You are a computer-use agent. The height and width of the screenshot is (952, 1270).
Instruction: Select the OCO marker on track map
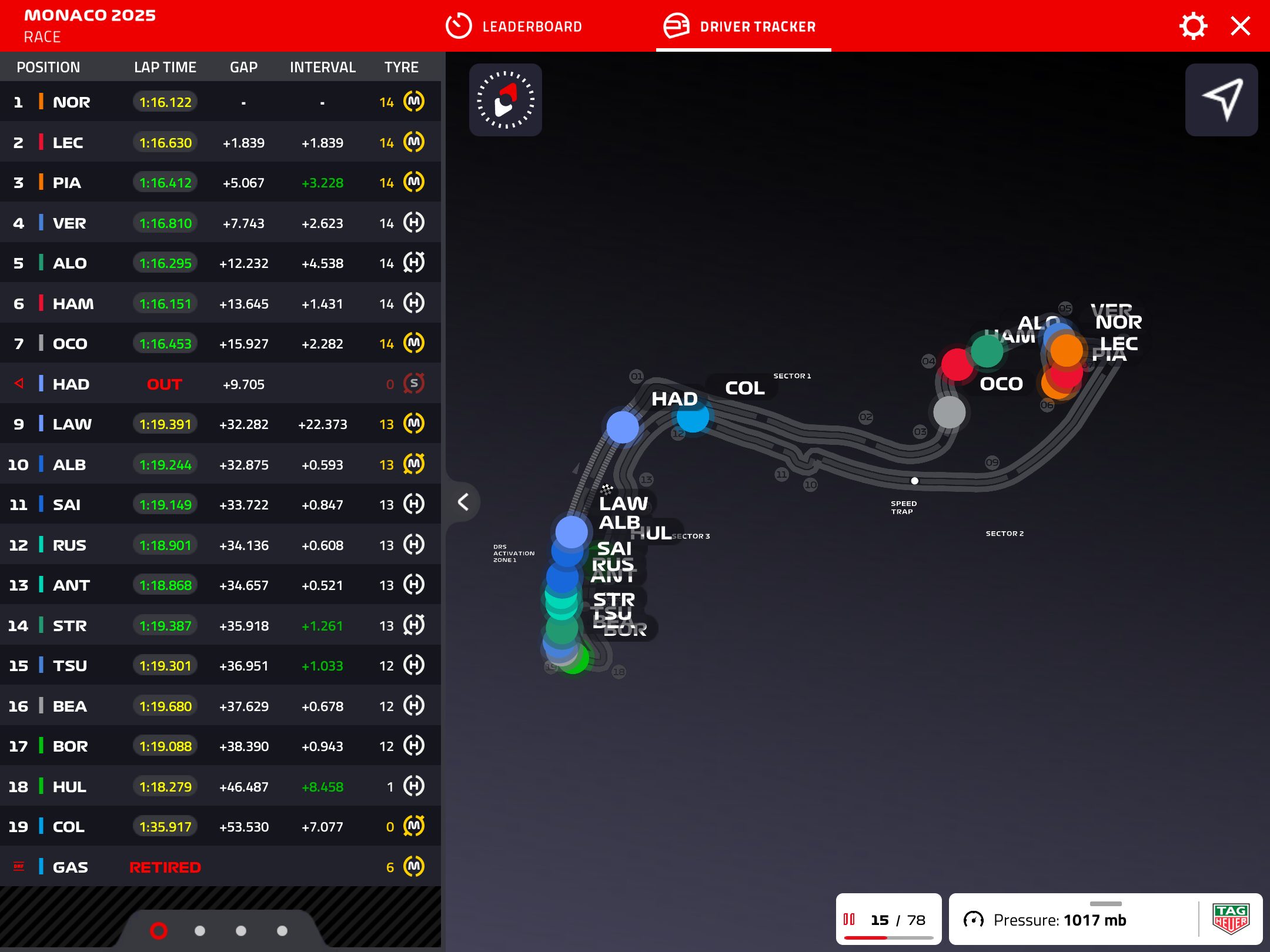pos(949,412)
